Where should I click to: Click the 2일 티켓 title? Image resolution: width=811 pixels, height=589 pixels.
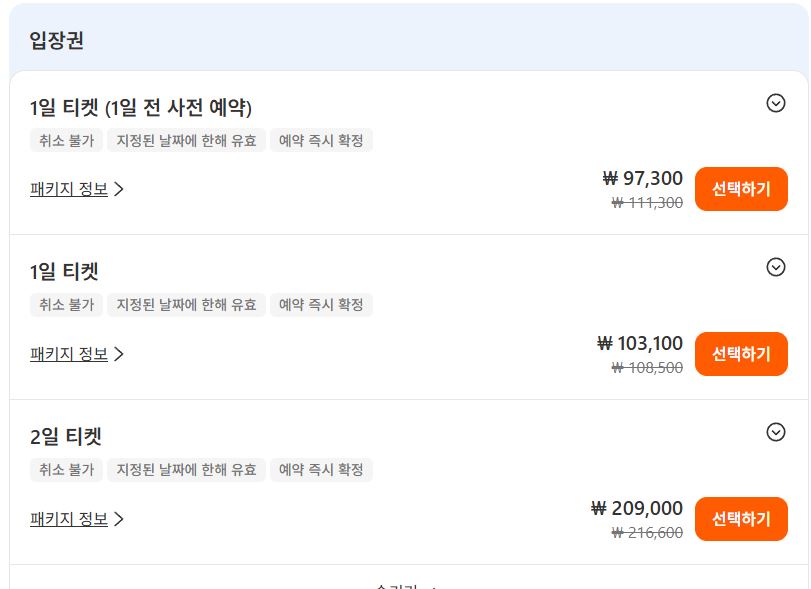(66, 437)
